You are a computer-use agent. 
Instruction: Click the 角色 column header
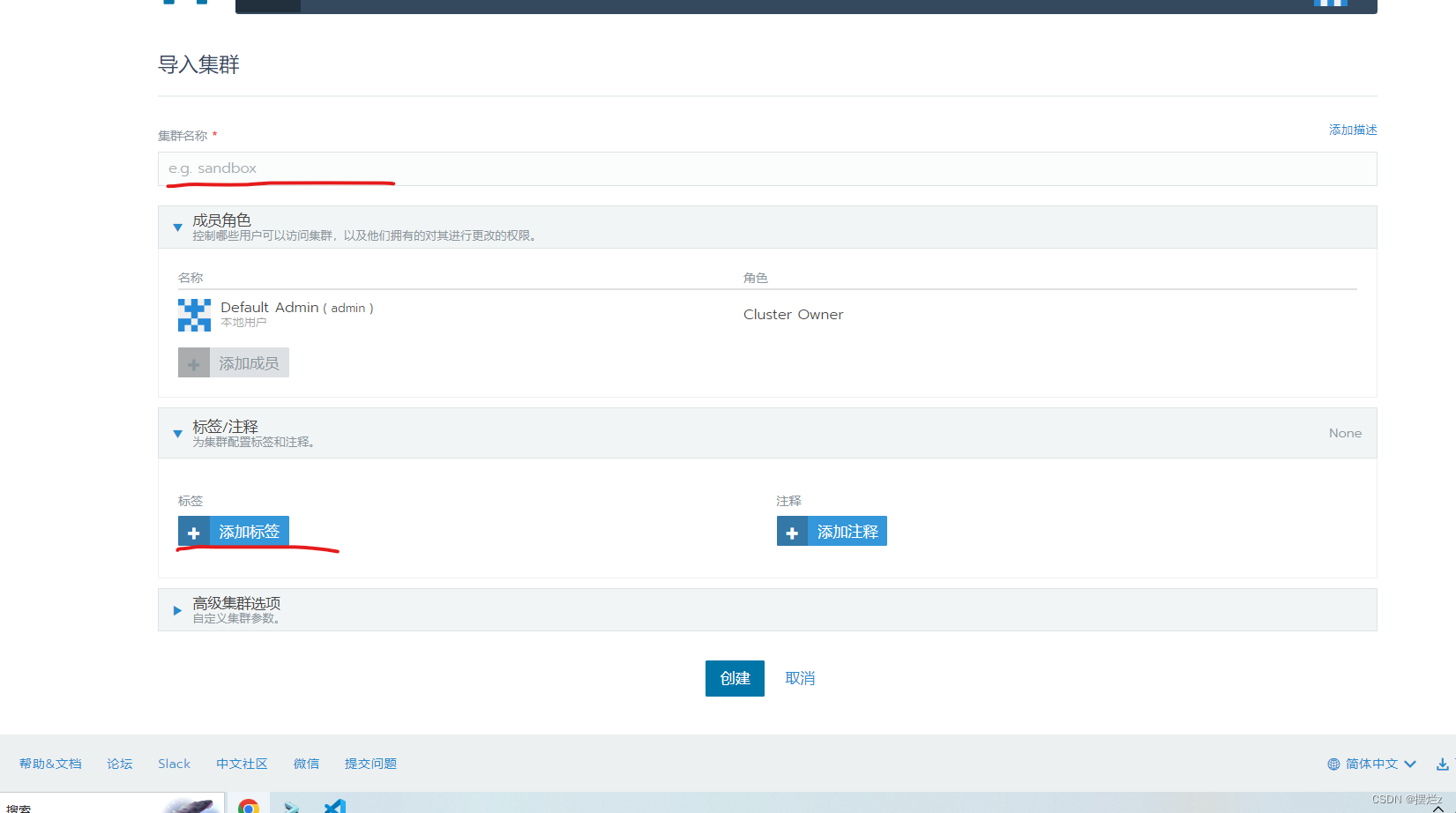[756, 278]
